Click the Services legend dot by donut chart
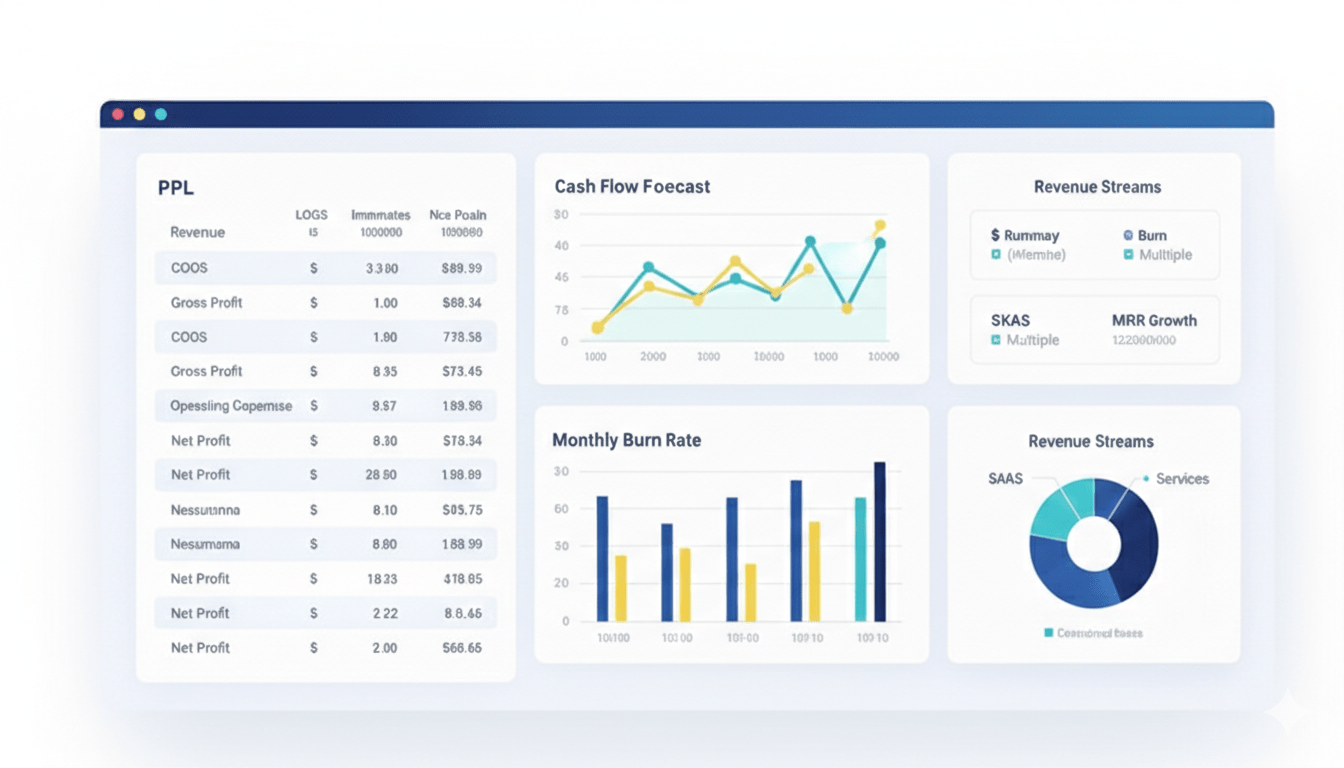Viewport: 1344px width, 768px height. 1146,479
